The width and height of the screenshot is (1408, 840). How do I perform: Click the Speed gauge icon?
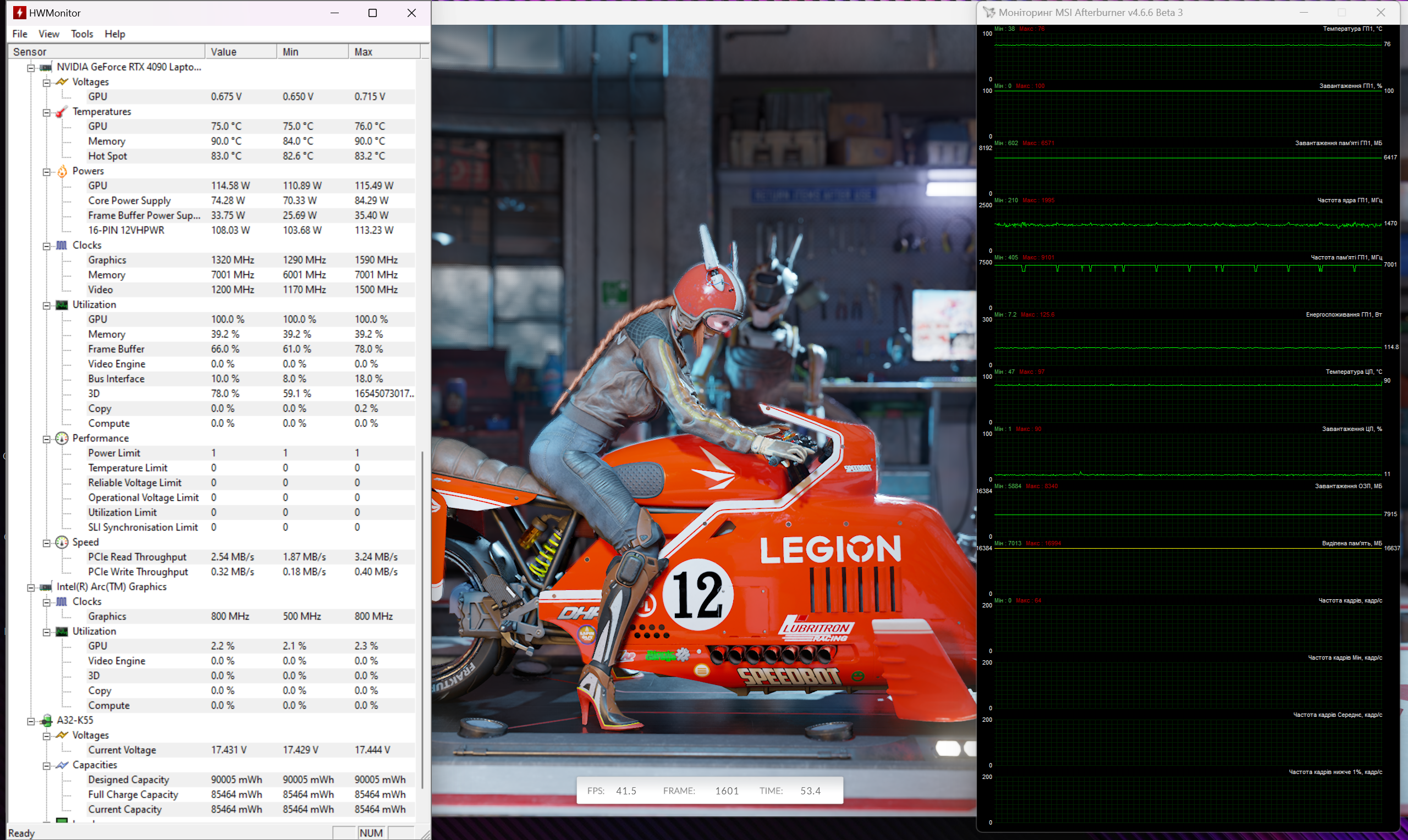point(62,542)
